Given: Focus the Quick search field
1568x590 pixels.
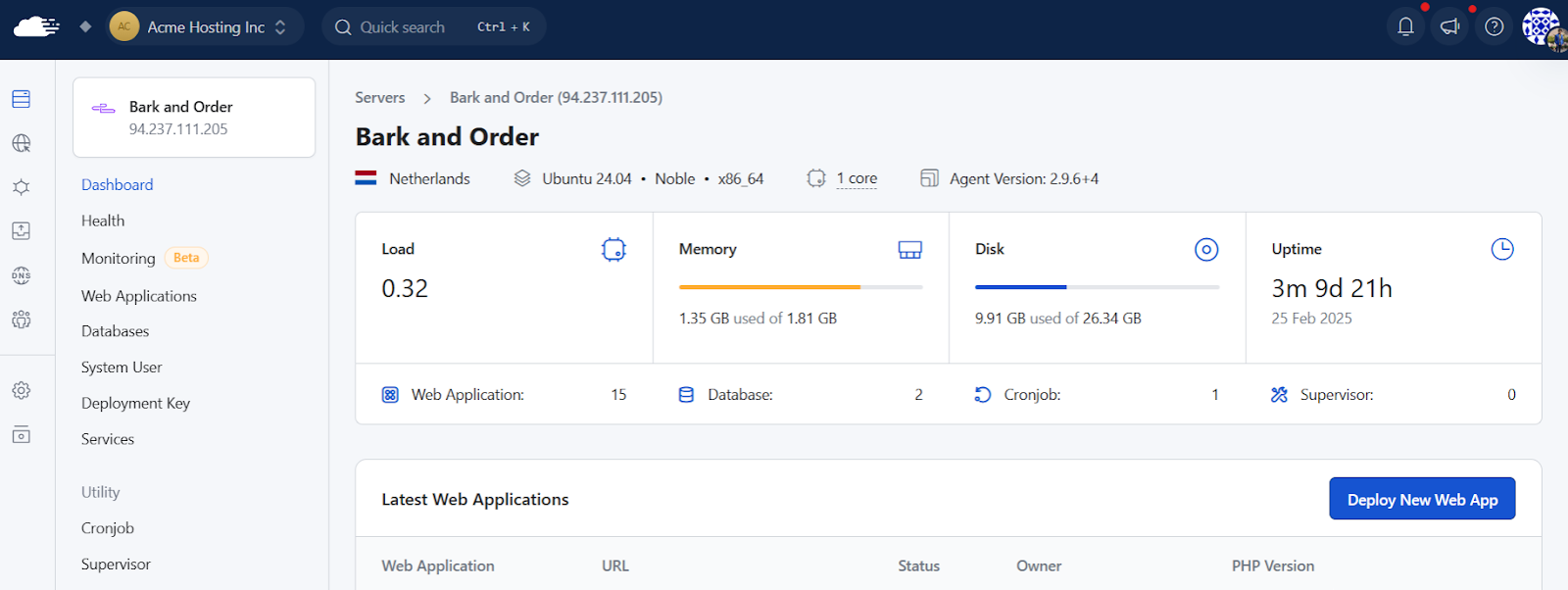Looking at the screenshot, I should (x=434, y=26).
